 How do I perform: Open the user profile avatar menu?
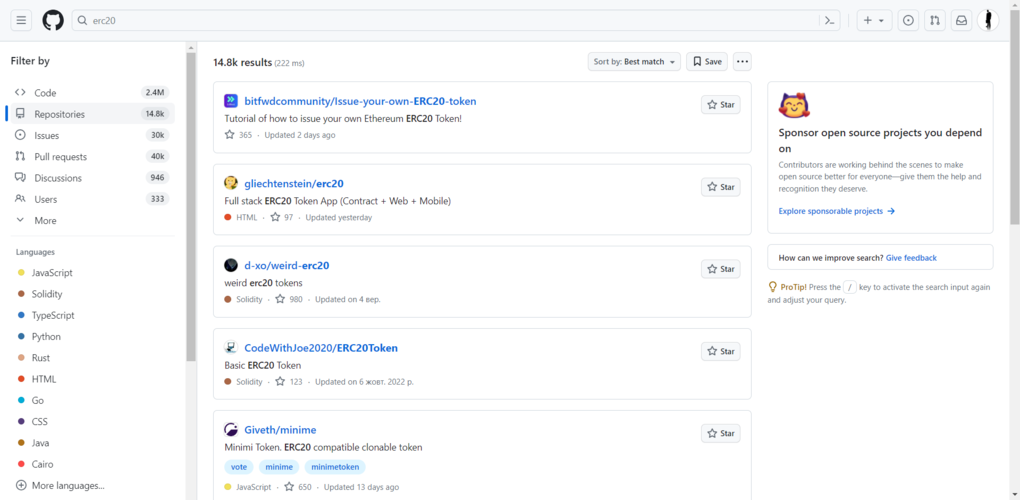click(988, 20)
